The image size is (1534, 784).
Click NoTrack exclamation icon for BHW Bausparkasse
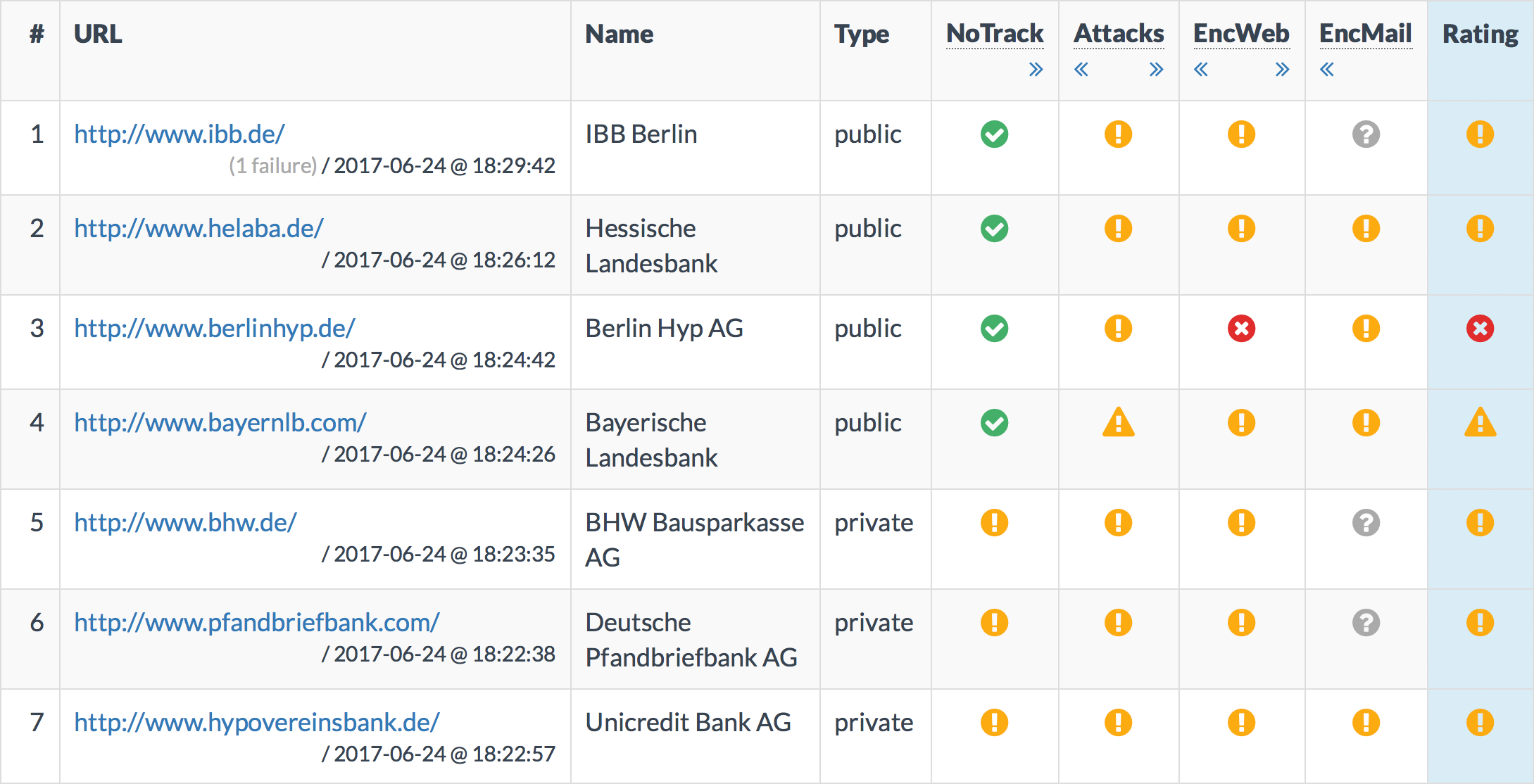994,523
